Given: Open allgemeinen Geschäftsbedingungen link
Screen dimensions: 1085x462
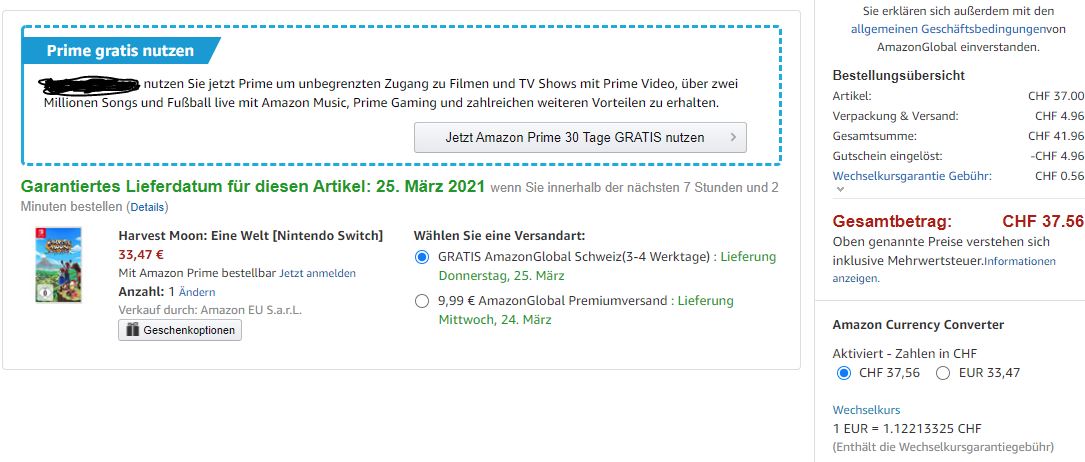Looking at the screenshot, I should [x=947, y=29].
